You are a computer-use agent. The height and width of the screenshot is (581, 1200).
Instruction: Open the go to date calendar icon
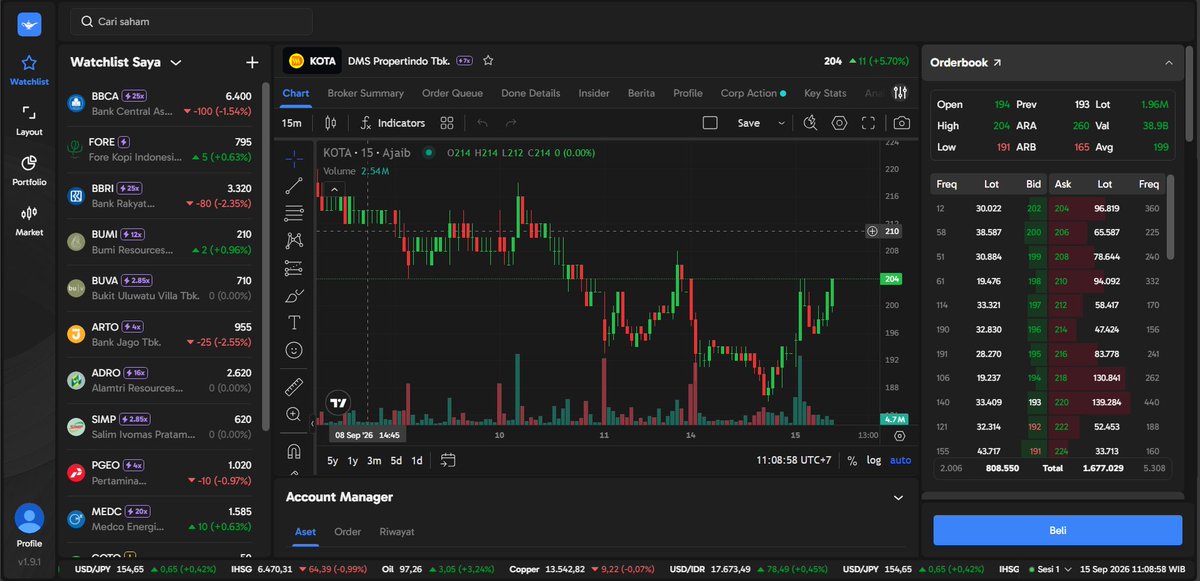(x=447, y=460)
